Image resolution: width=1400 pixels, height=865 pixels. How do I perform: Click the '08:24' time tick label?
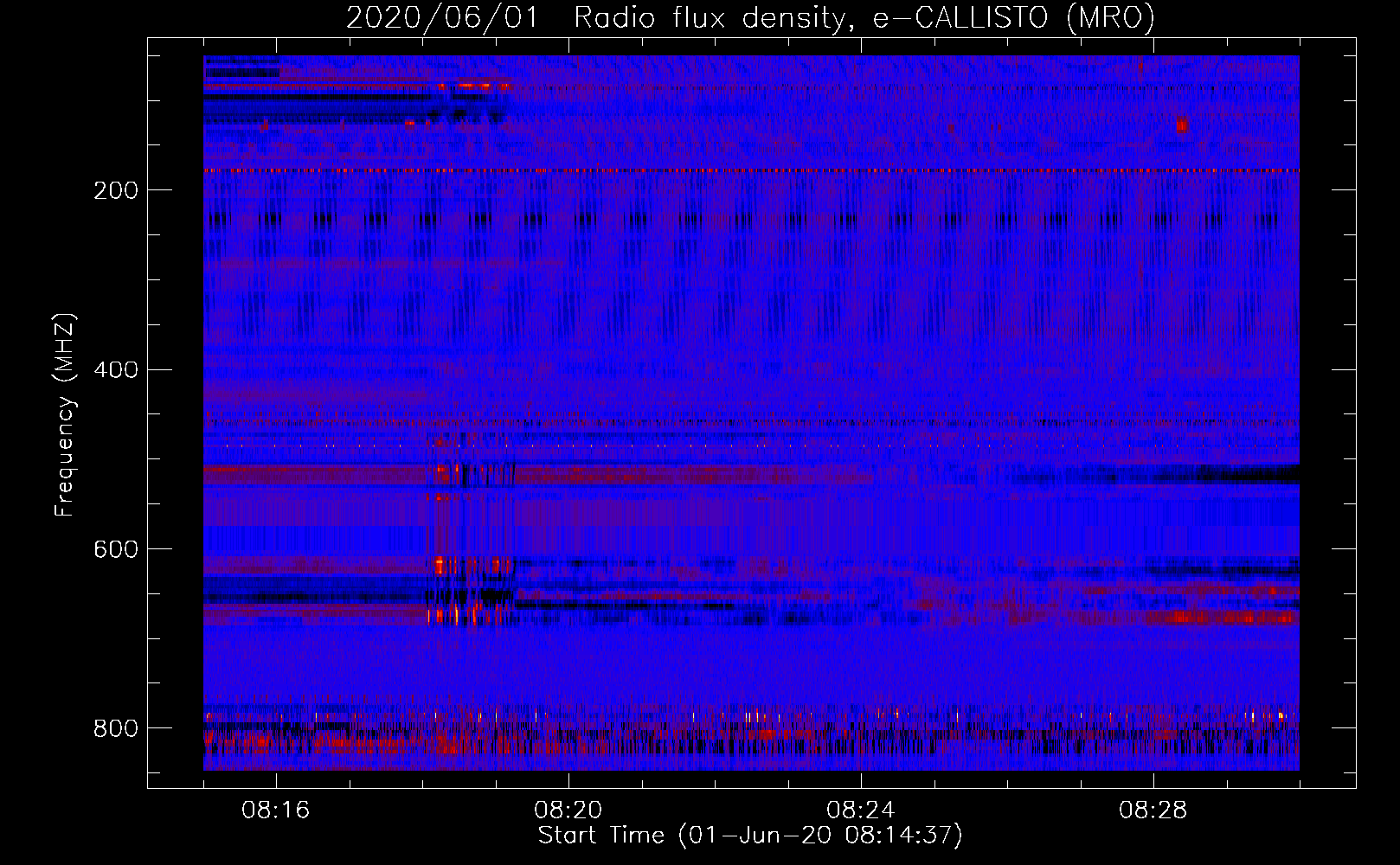click(x=861, y=811)
